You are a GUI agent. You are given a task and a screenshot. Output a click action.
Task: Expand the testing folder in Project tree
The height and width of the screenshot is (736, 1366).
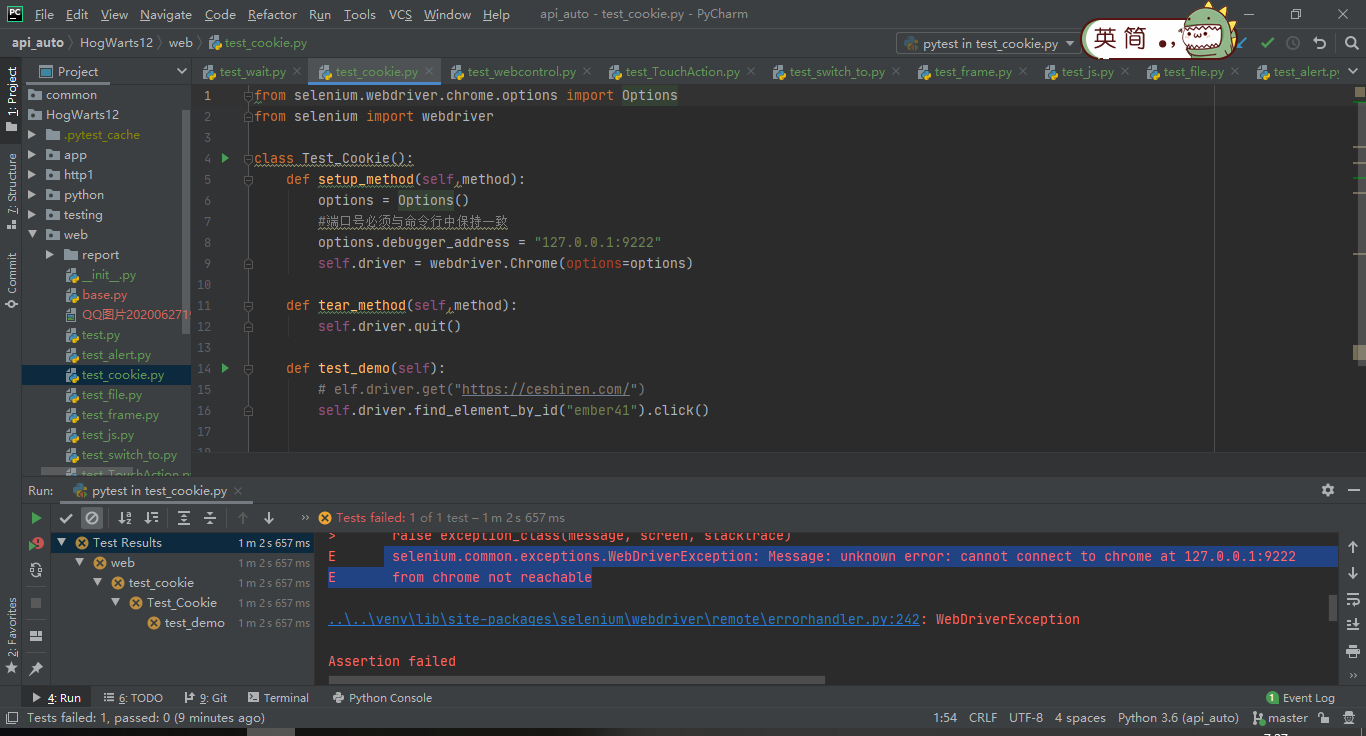pos(32,215)
